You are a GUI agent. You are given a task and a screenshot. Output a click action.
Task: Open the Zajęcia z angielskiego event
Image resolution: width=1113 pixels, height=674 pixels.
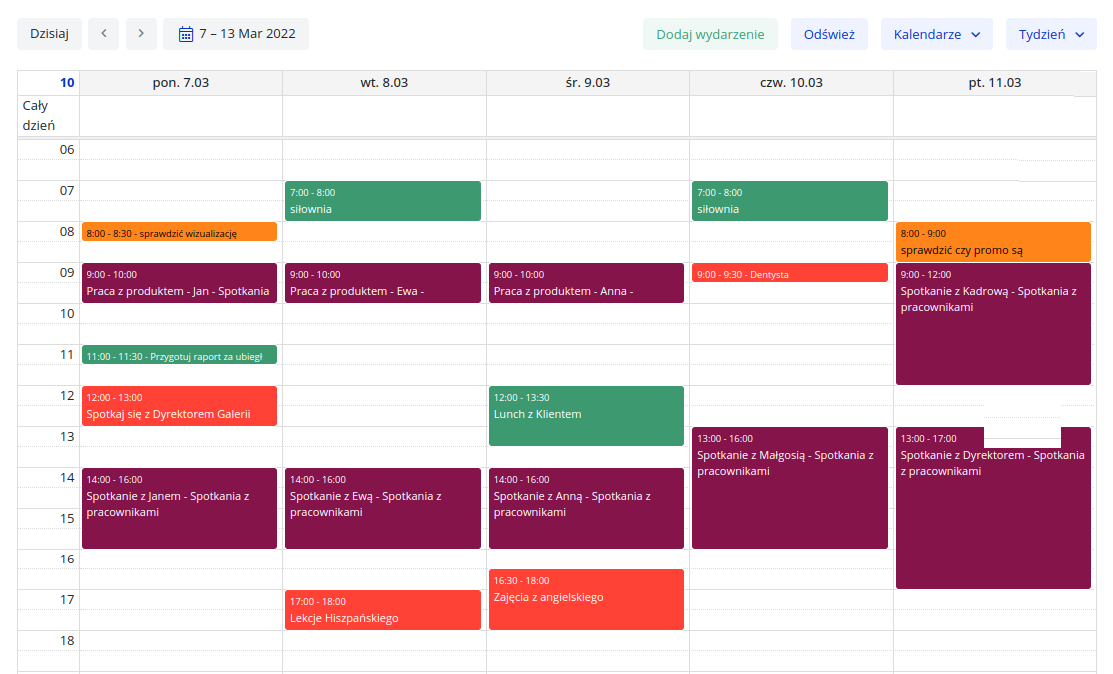(586, 599)
